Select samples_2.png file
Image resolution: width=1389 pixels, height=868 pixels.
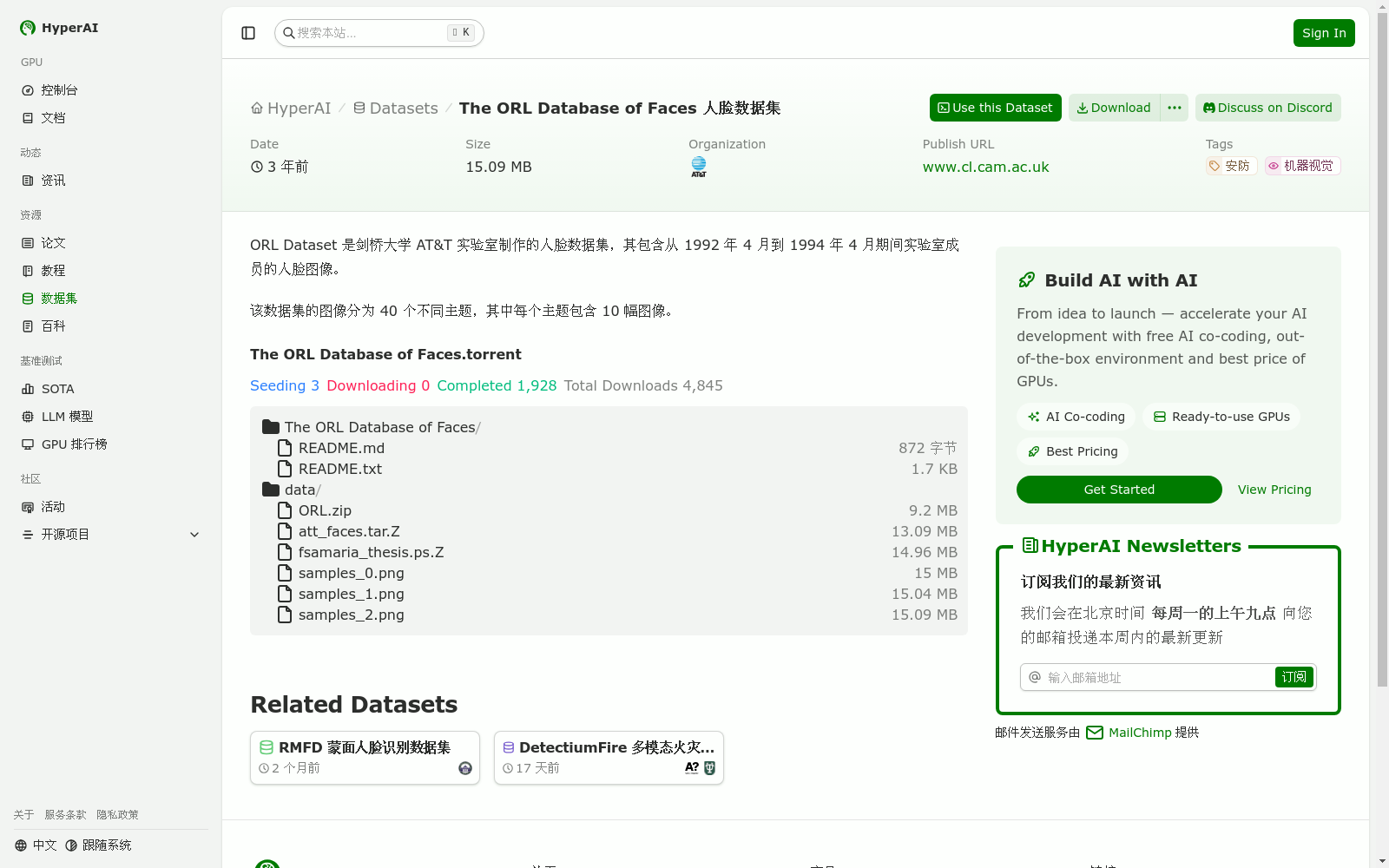[x=617, y=615]
